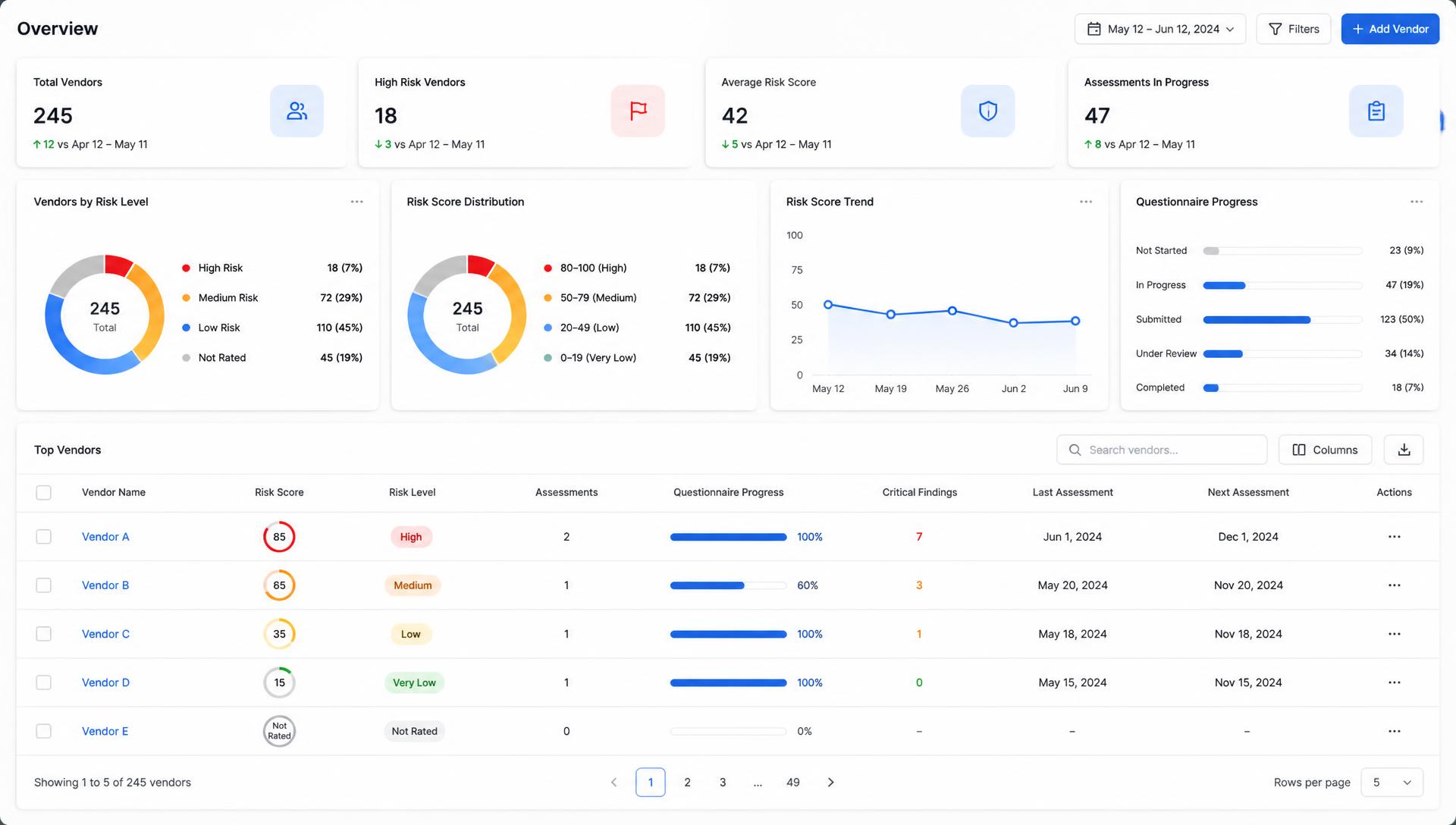Viewport: 1456px width, 825px height.
Task: Check the Vendor E row checkbox
Action: click(44, 731)
